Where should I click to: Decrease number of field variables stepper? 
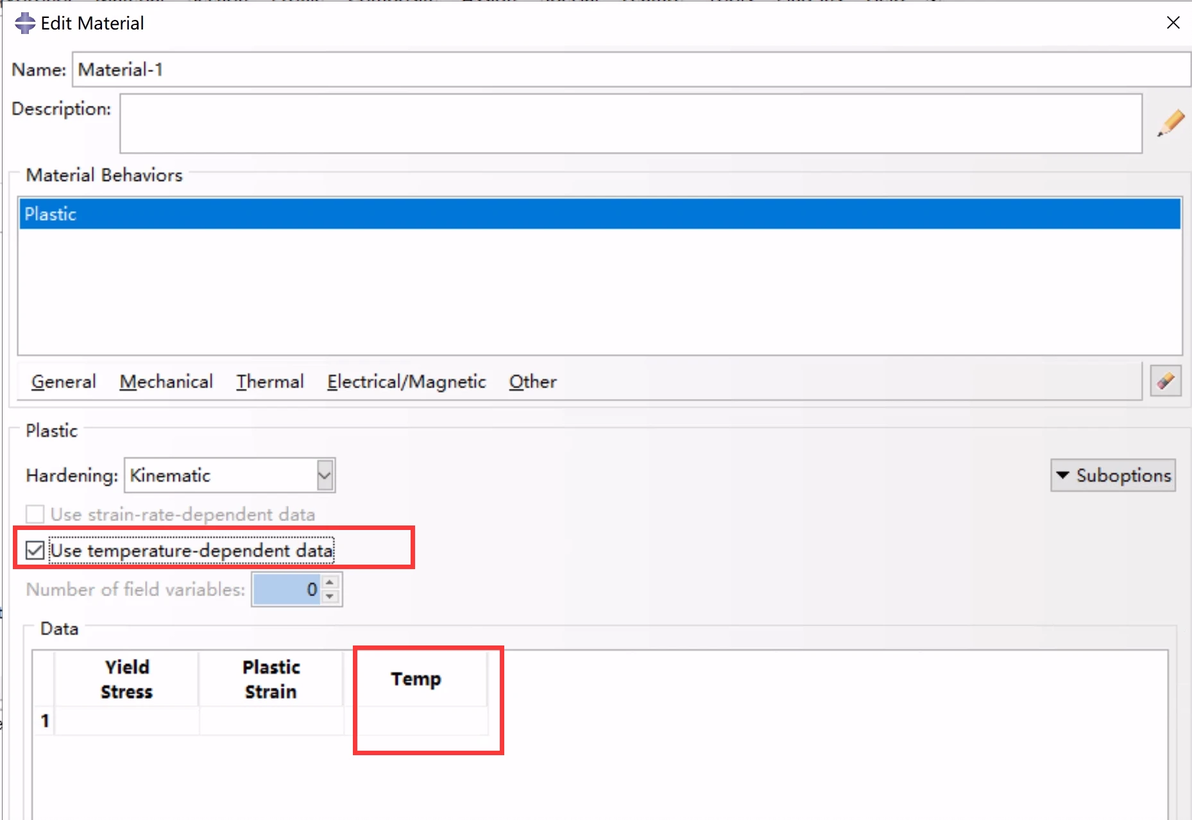(330, 597)
